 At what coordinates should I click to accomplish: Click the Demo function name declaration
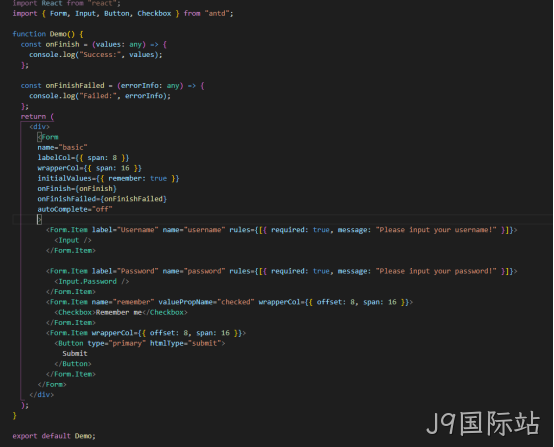pos(58,34)
